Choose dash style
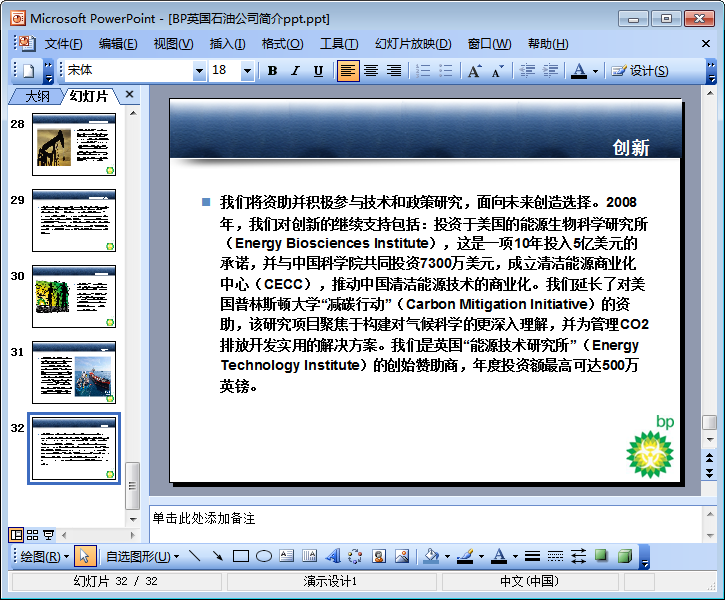The image size is (725, 600). (x=555, y=556)
